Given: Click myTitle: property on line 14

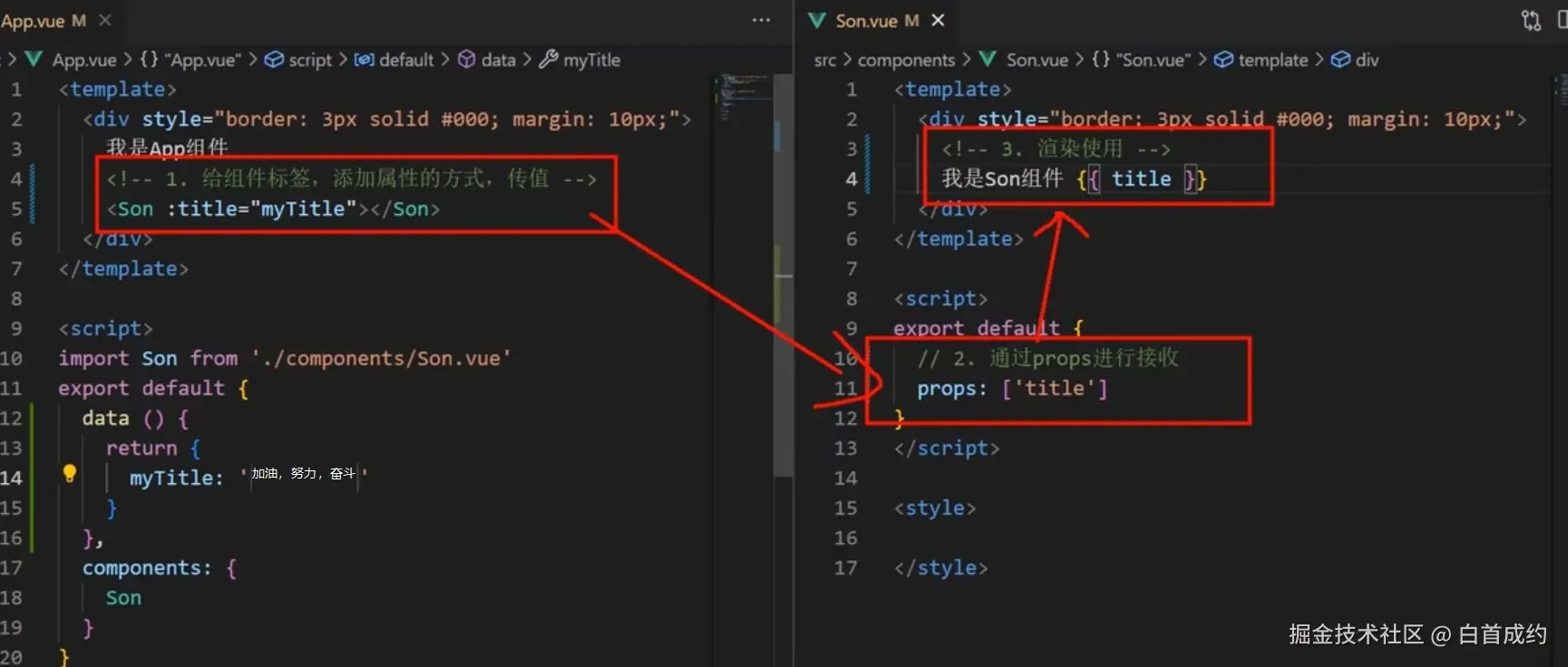Looking at the screenshot, I should pyautogui.click(x=176, y=478).
